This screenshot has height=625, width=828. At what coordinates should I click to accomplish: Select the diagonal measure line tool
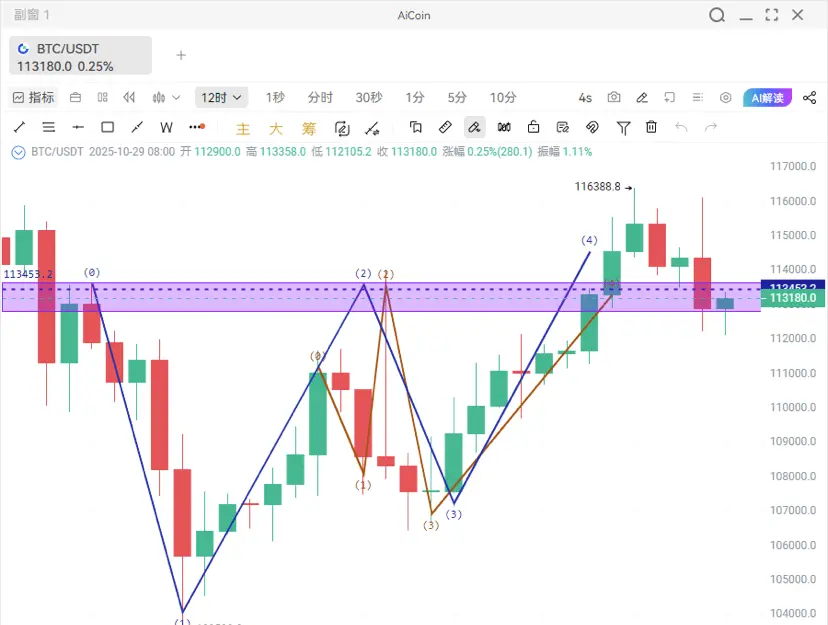click(137, 127)
